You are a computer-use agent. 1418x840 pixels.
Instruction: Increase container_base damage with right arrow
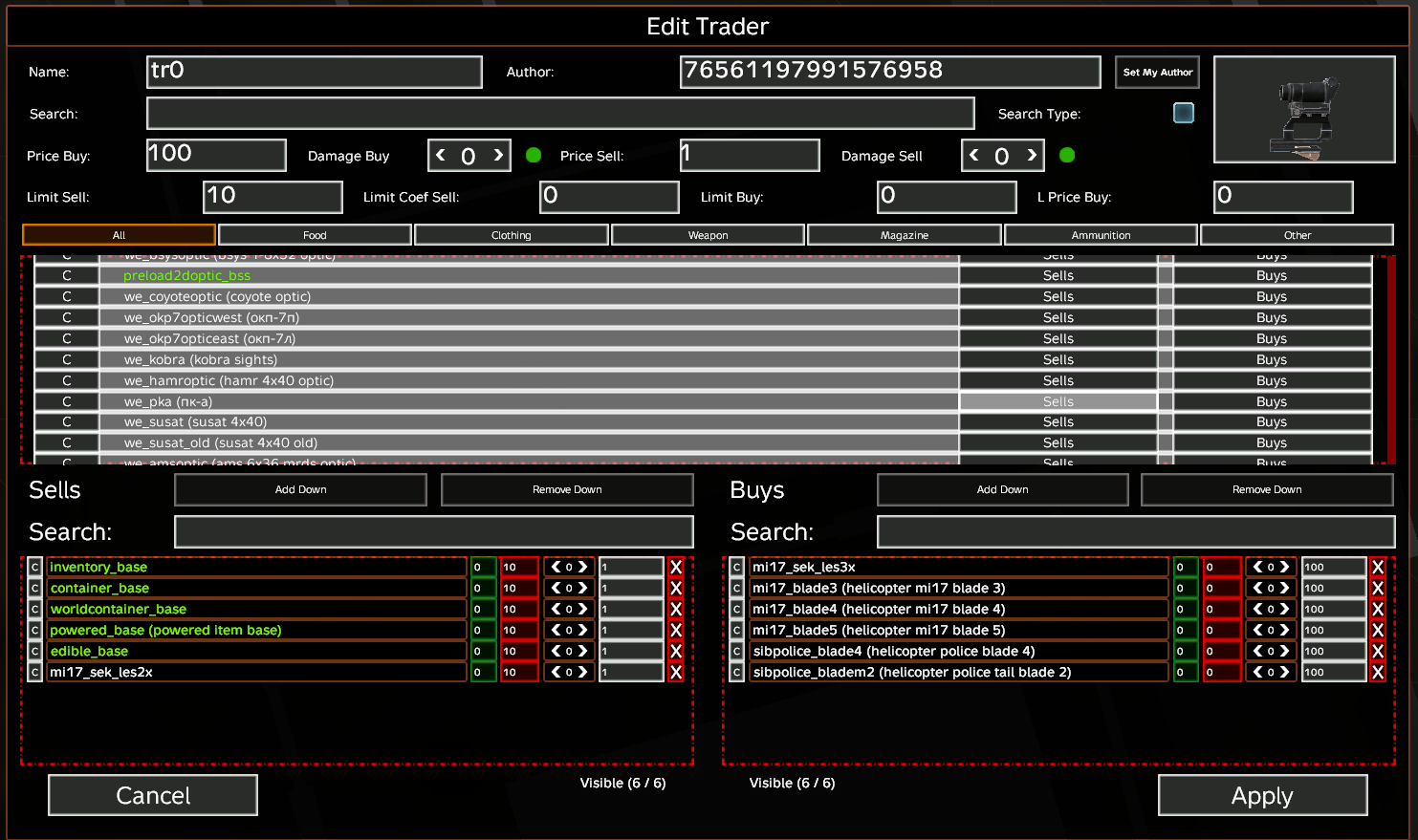point(582,588)
